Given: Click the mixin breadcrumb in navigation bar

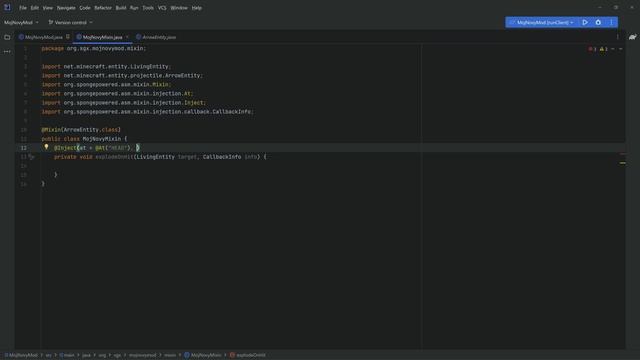Looking at the screenshot, I should pos(170,355).
